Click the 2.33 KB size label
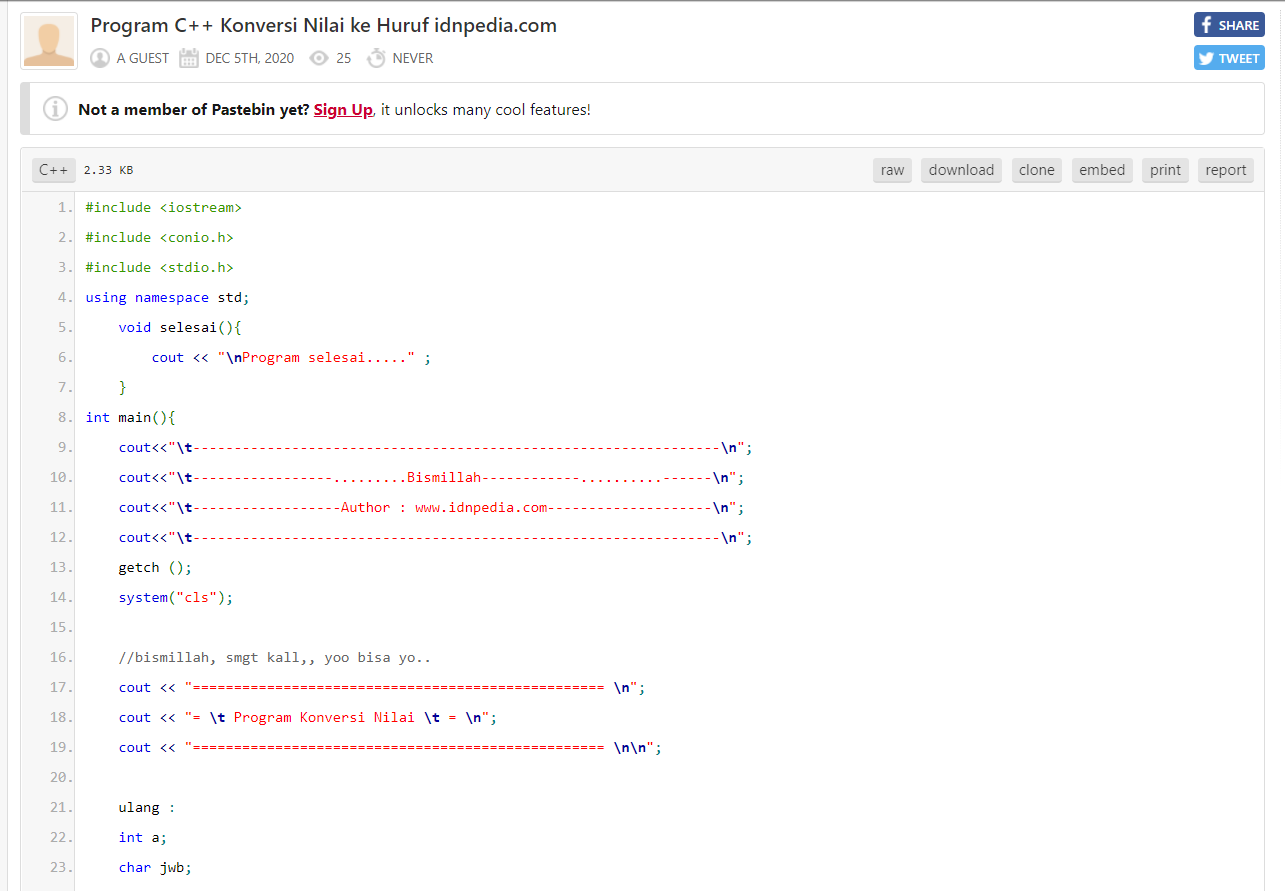Screen dimensions: 1285x891 point(106,170)
